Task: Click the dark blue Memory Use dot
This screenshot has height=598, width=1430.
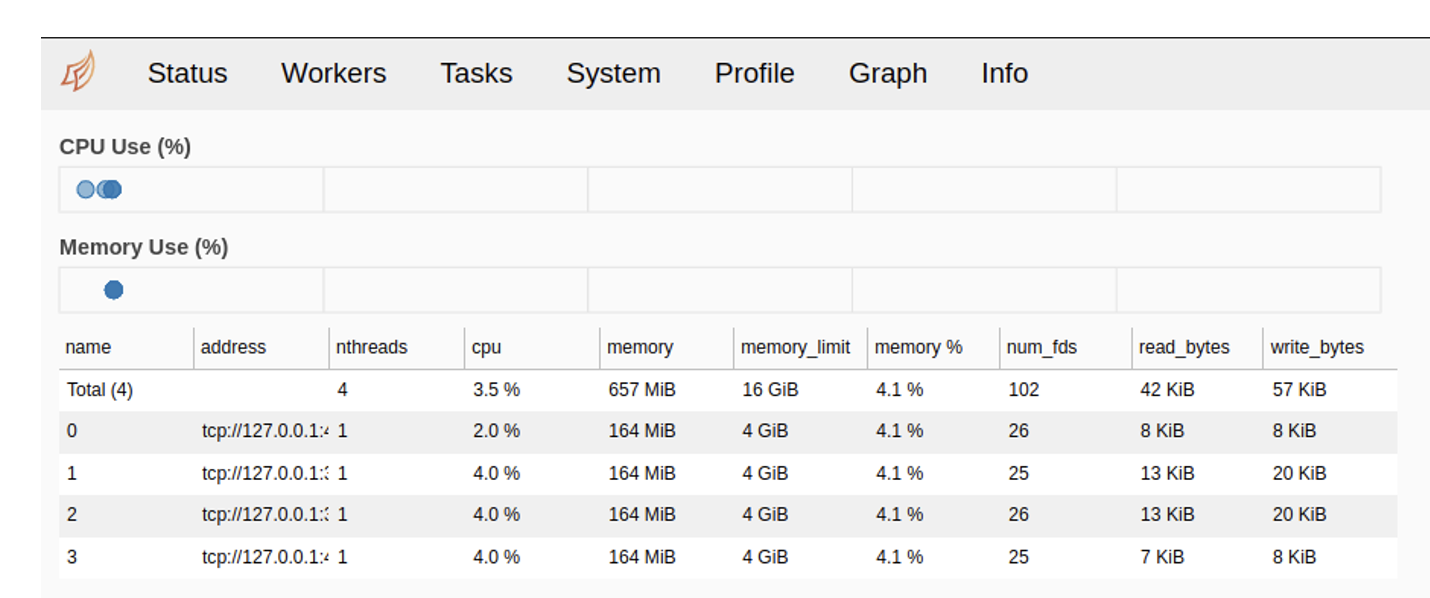Action: tap(114, 290)
